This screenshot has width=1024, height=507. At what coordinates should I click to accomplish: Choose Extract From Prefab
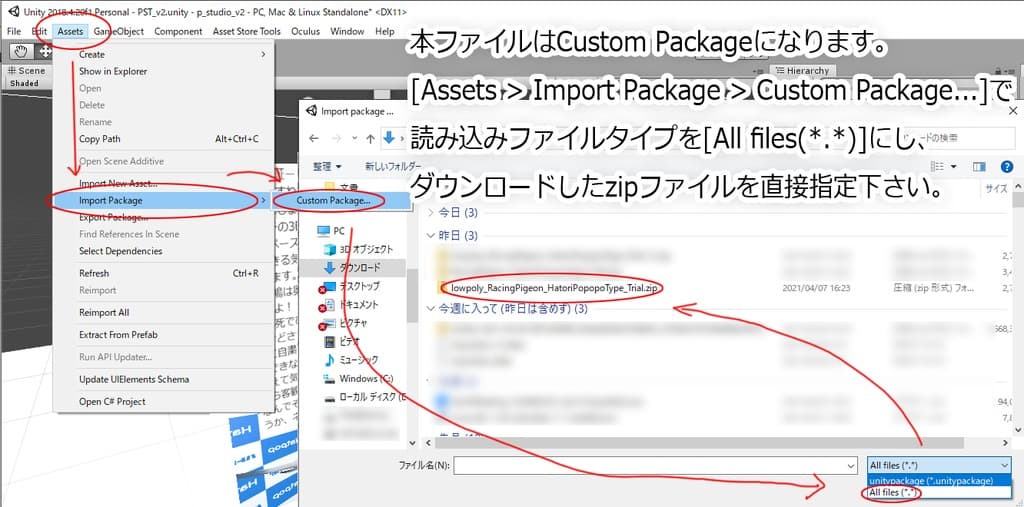click(163, 335)
